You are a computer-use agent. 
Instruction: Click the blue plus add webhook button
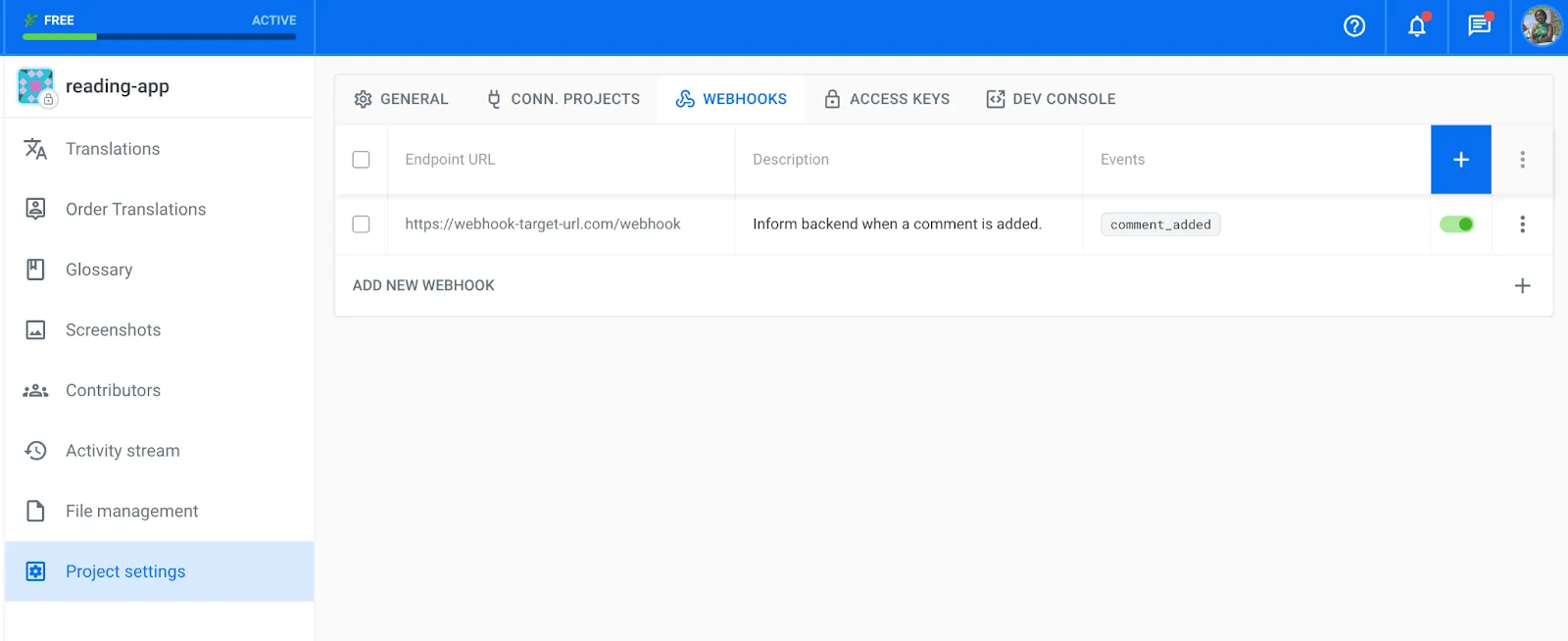point(1460,160)
